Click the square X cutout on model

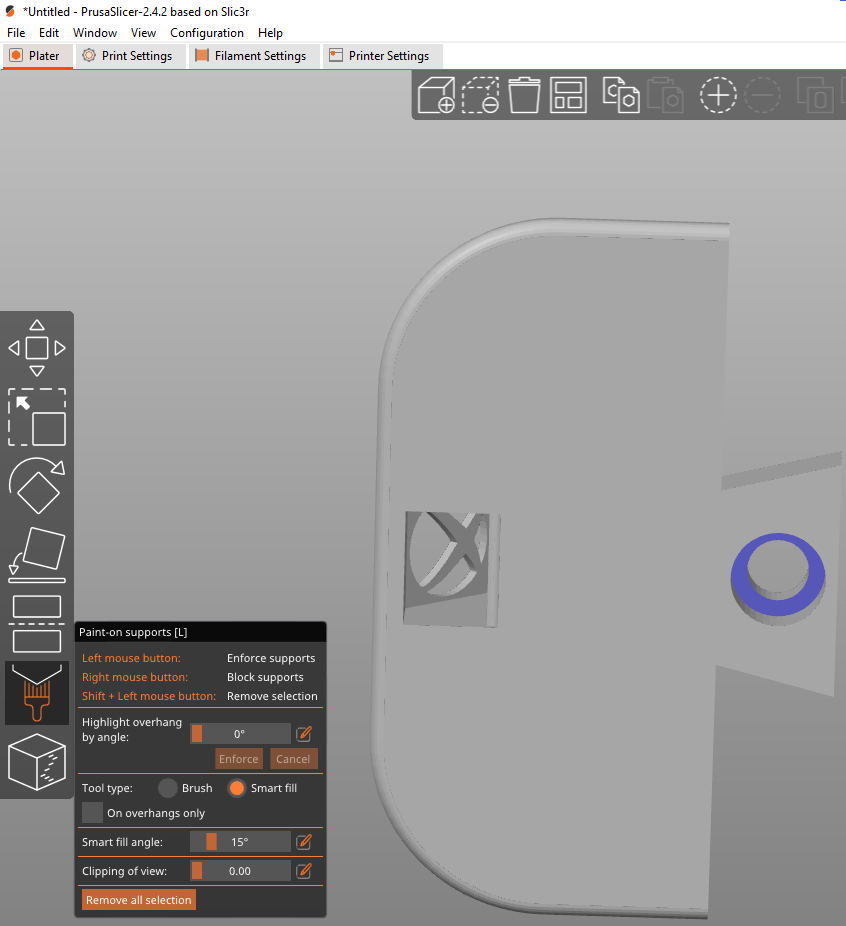pyautogui.click(x=452, y=569)
